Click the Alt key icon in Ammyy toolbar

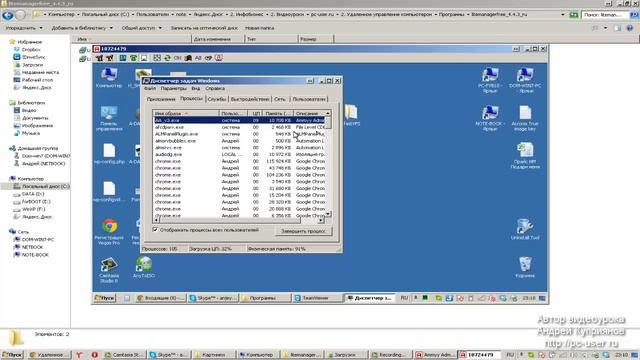point(198,58)
